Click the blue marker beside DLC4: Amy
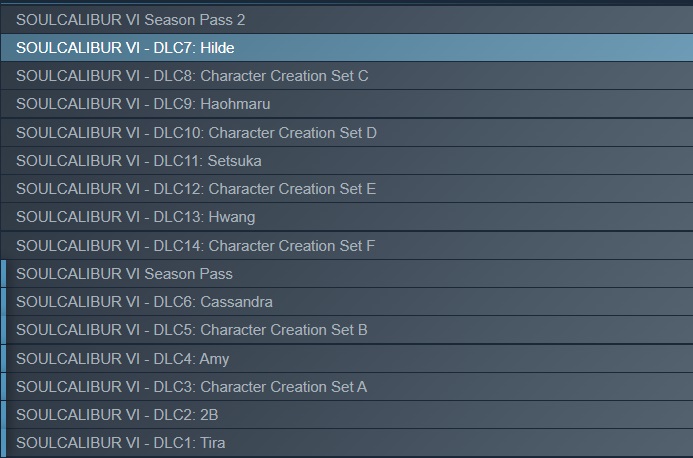 (3, 358)
